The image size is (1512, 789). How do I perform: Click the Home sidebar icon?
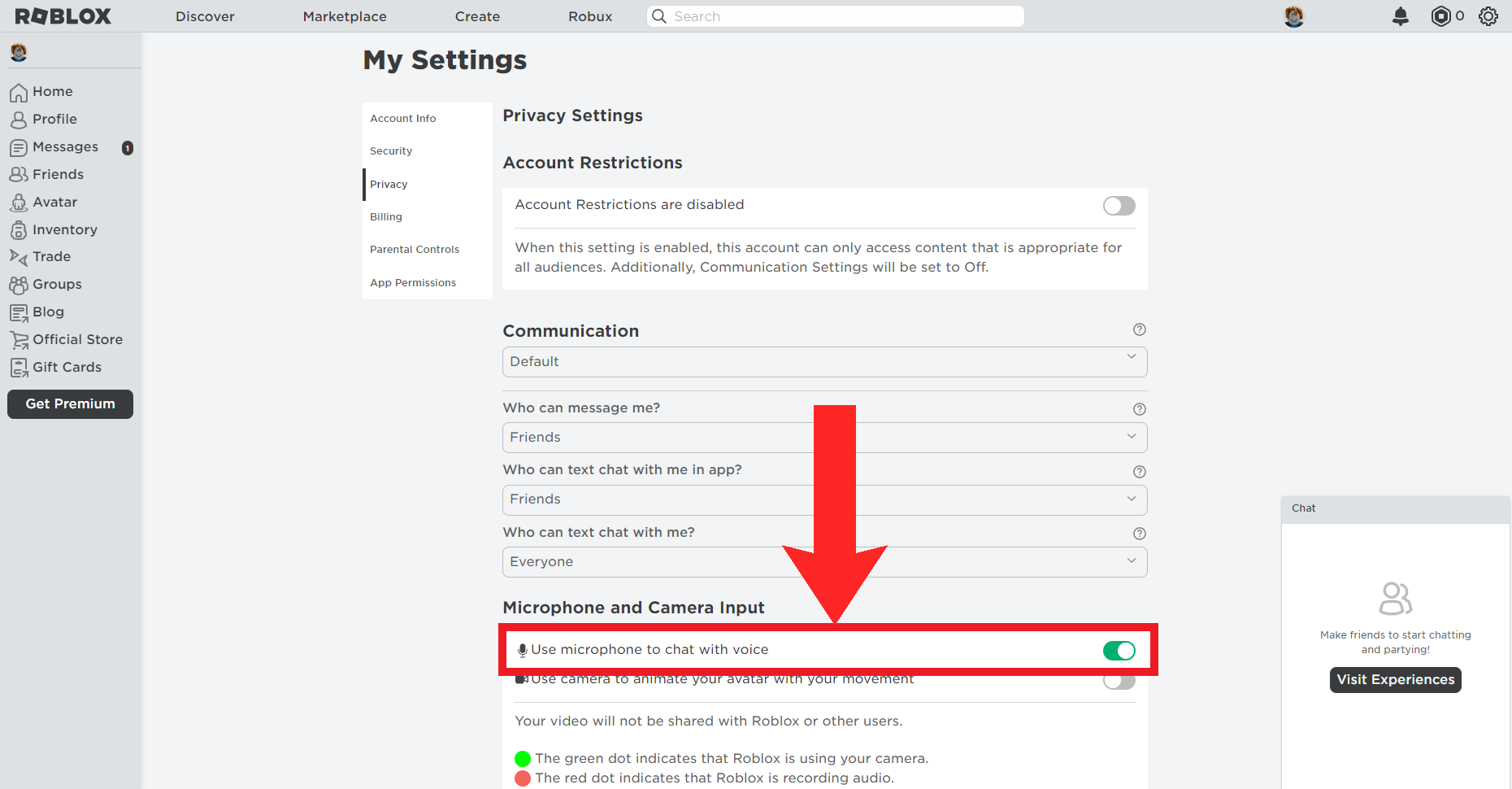click(19, 93)
